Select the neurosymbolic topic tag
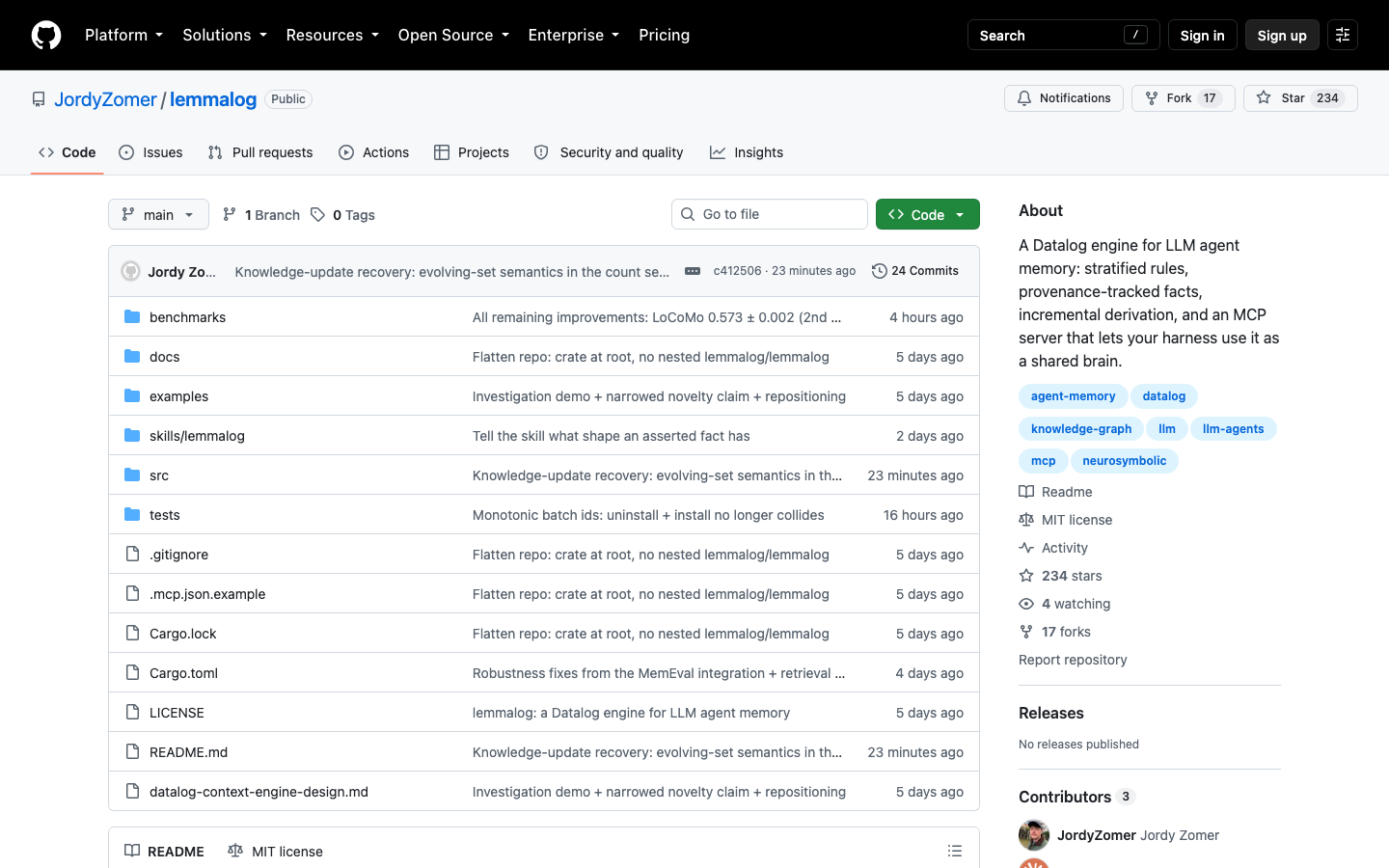This screenshot has height=868, width=1389. (1124, 461)
